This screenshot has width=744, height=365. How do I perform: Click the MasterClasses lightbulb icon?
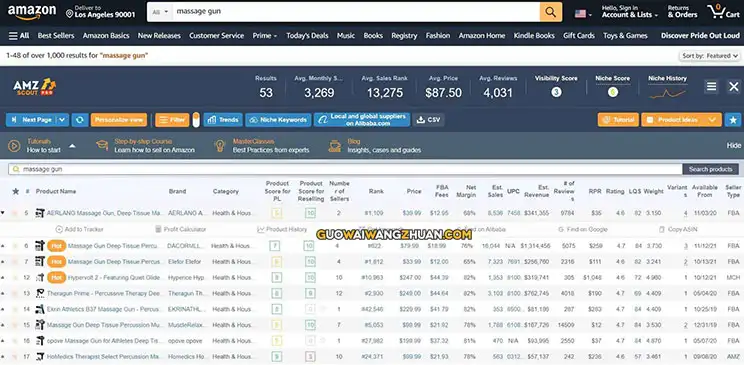219,146
